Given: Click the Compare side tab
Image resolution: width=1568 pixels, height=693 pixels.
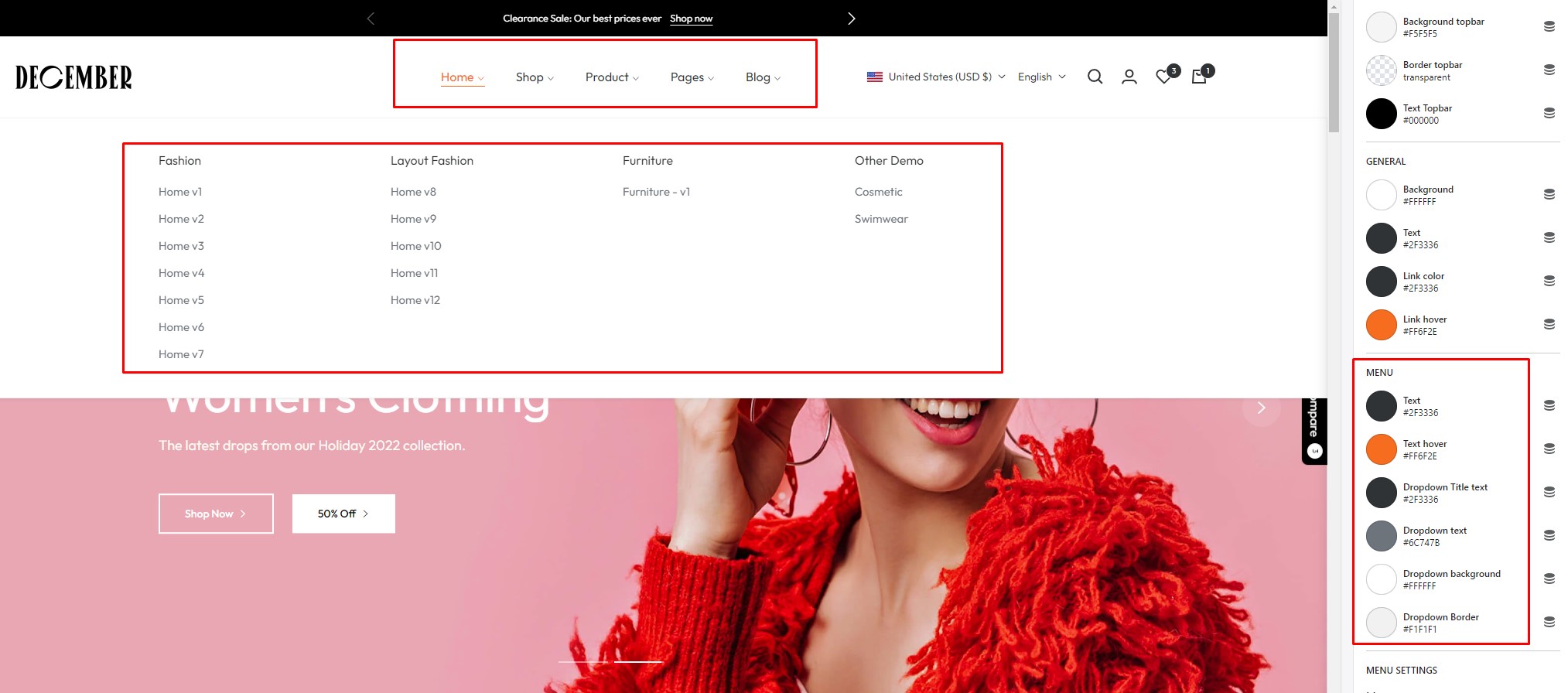Looking at the screenshot, I should 1313,430.
